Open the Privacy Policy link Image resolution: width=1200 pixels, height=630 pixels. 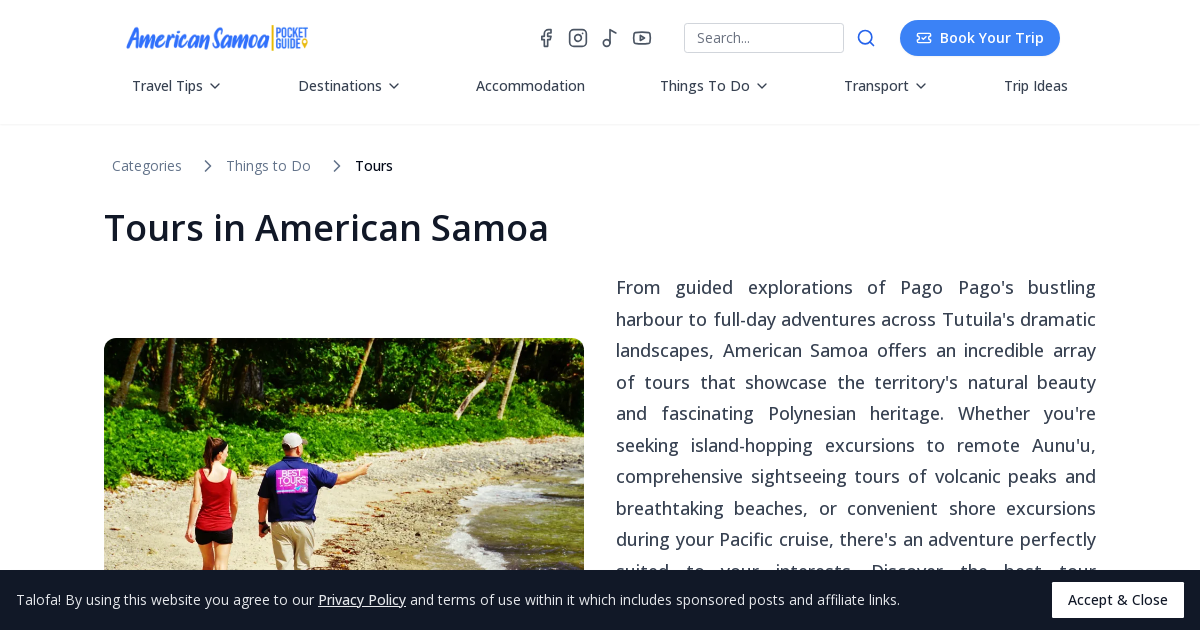click(362, 600)
